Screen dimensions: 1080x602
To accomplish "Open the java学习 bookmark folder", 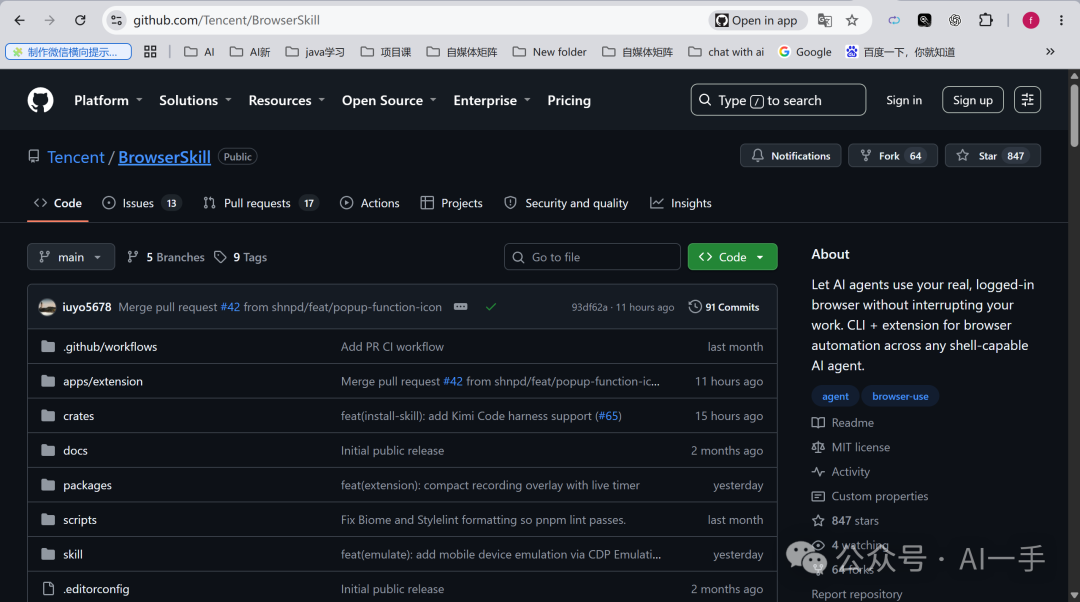I will pyautogui.click(x=315, y=52).
